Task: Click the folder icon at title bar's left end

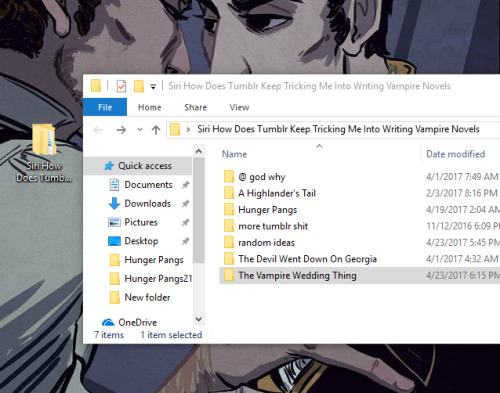Action: coord(96,86)
